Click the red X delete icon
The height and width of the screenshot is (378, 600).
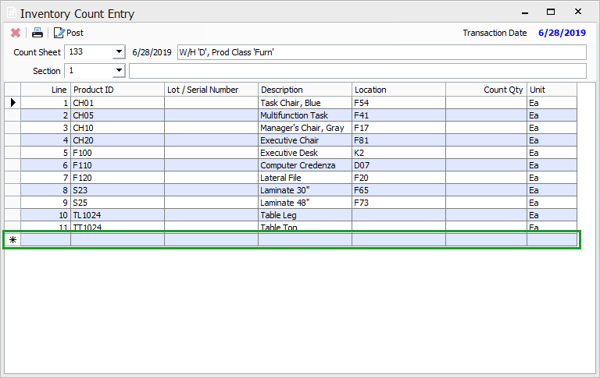tap(15, 33)
